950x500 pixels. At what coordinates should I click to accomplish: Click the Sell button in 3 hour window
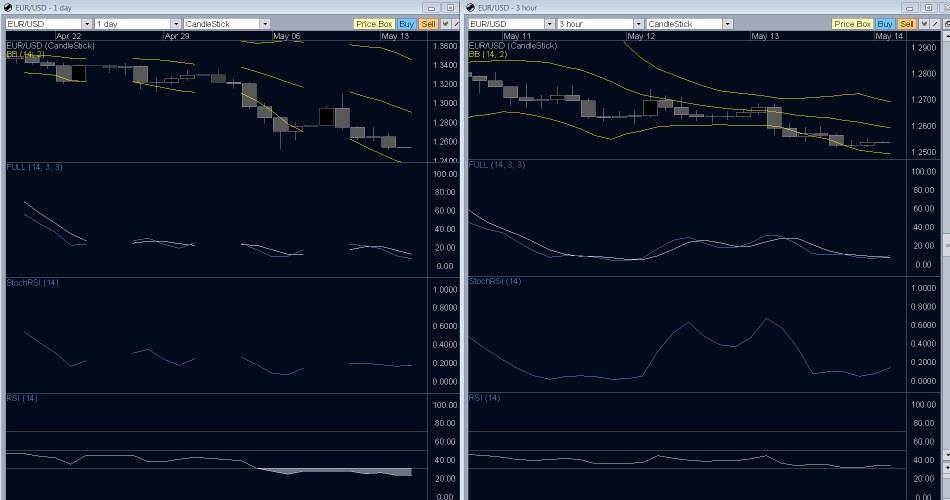906,24
